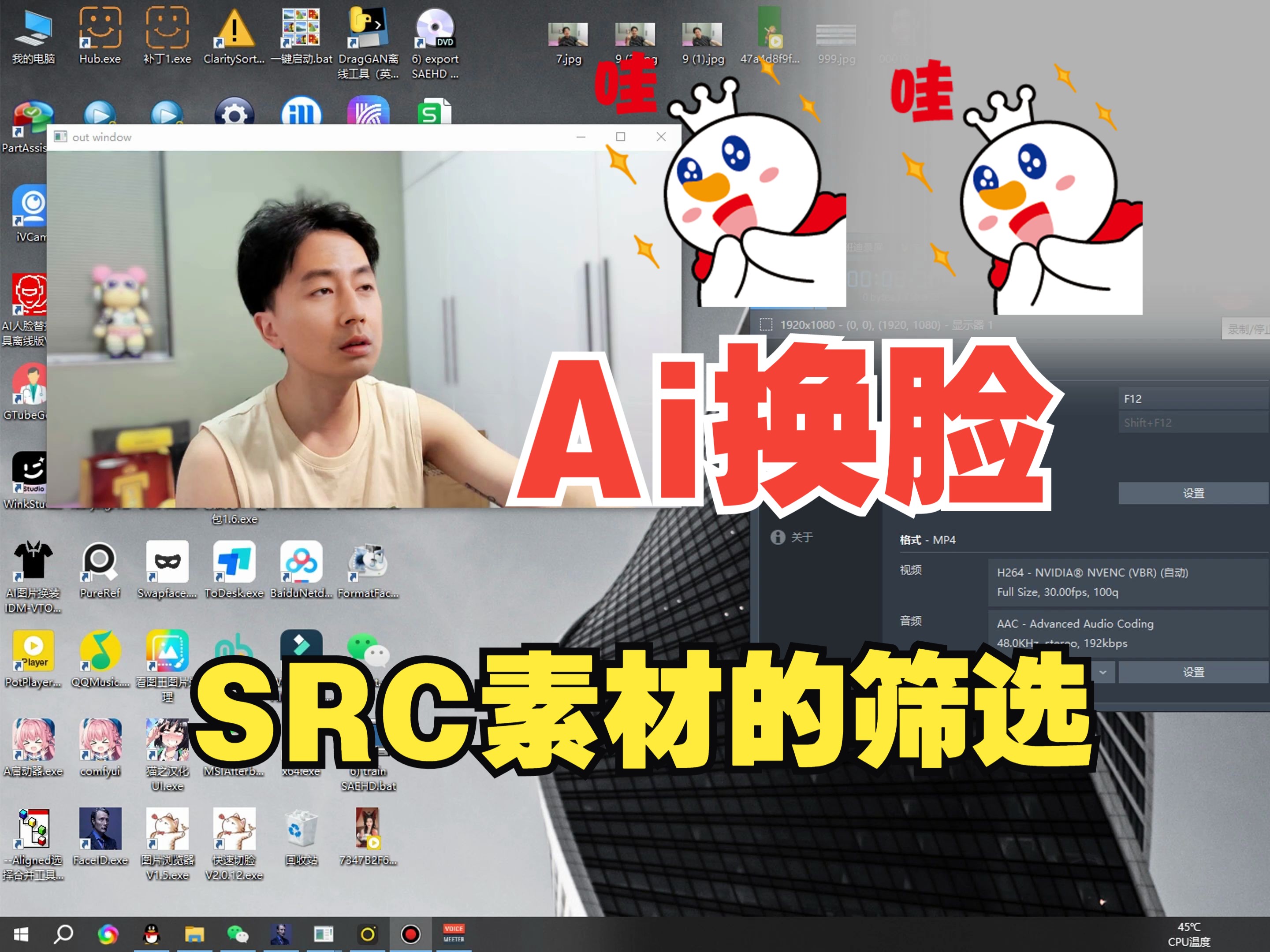Select the 7.jpg image thumbnail
This screenshot has height=952, width=1270.
[x=568, y=43]
